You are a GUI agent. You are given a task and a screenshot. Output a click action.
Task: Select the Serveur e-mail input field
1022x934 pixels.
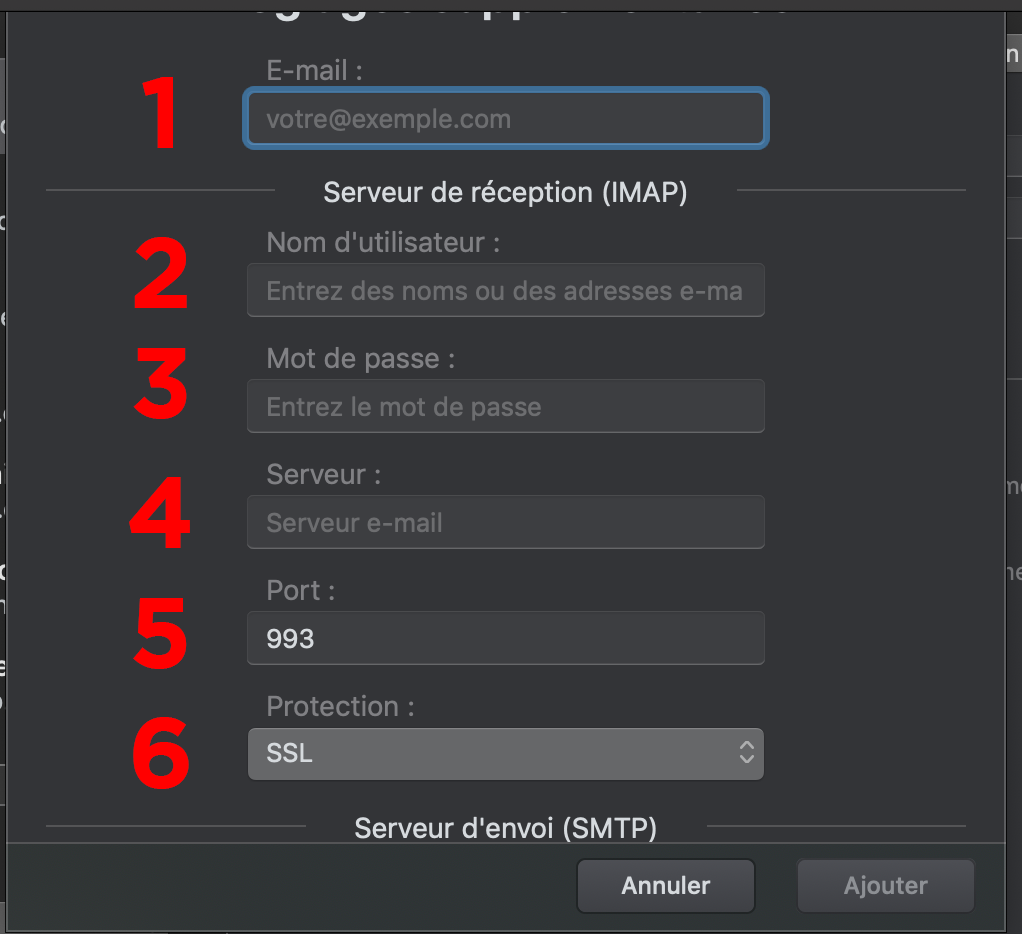(x=505, y=523)
